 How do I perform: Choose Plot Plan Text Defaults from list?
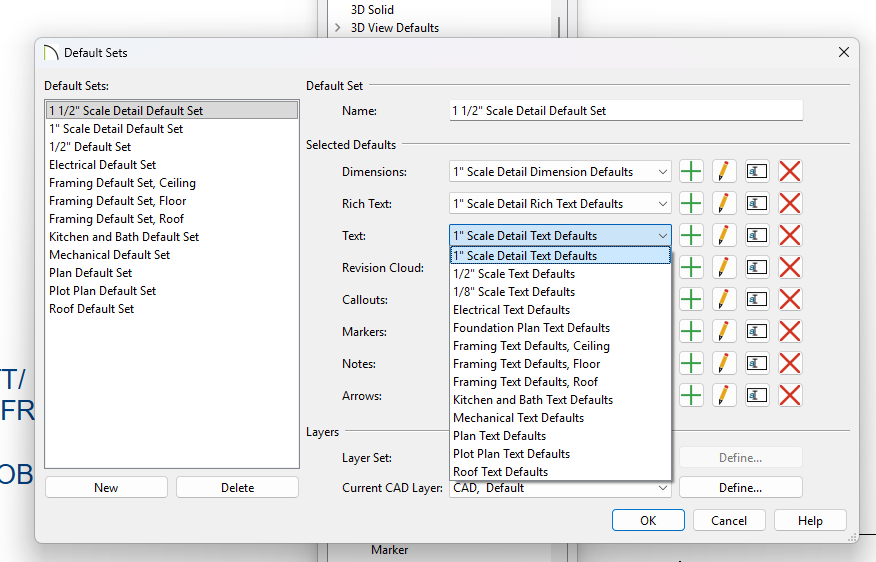pos(511,454)
